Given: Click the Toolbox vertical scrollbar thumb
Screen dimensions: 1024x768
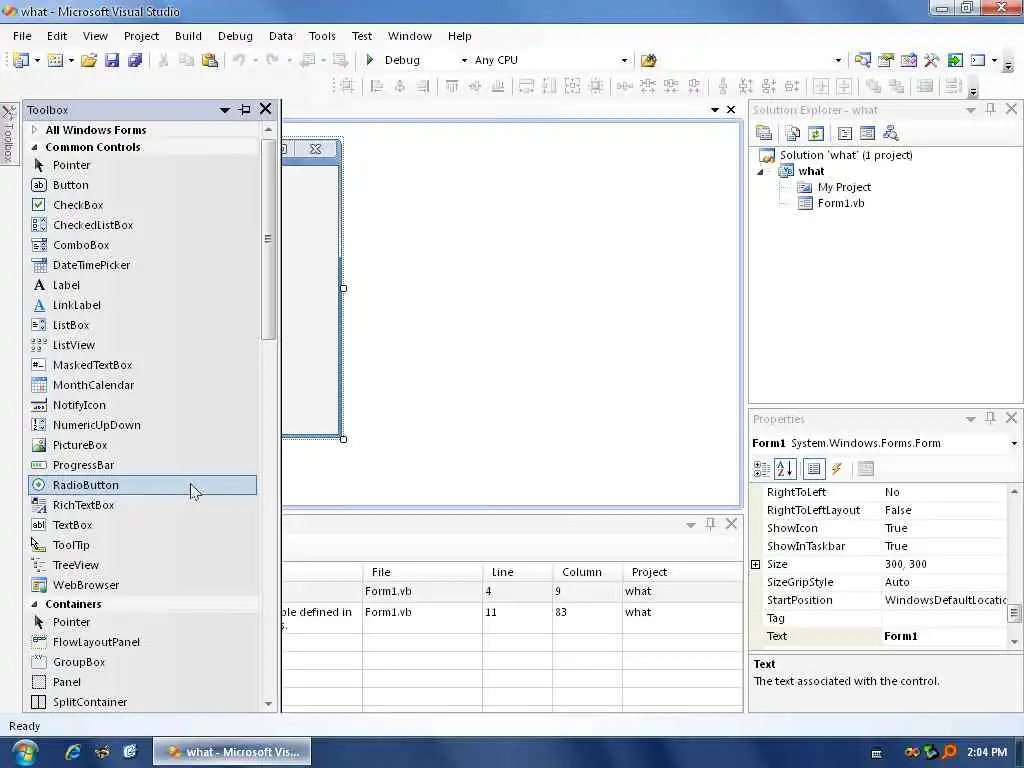Looking at the screenshot, I should pos(268,239).
